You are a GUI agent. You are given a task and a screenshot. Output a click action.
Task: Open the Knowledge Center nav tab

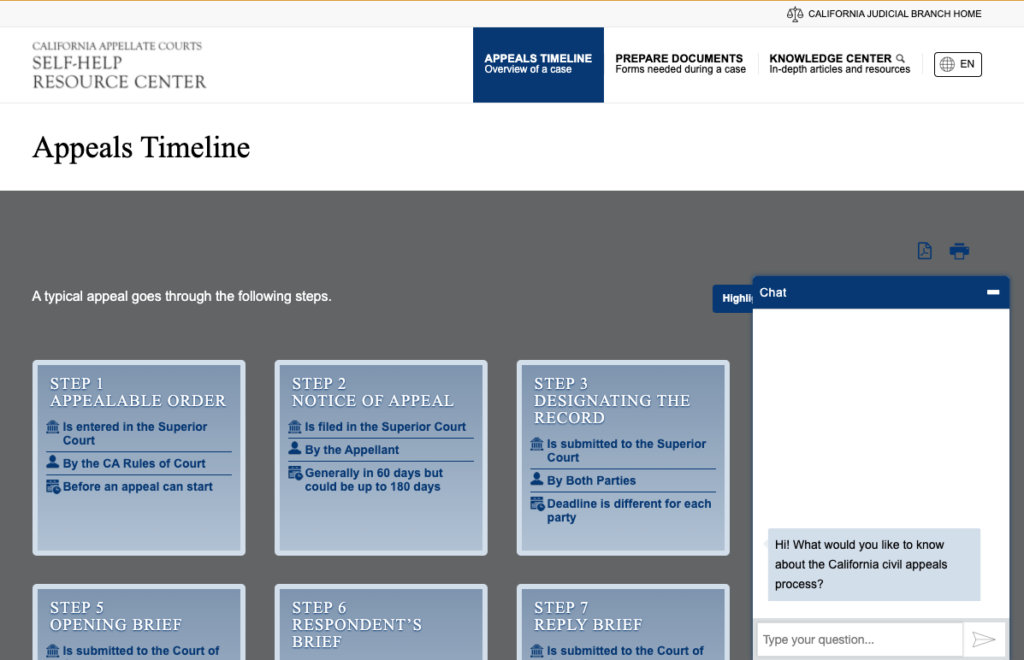pos(839,64)
